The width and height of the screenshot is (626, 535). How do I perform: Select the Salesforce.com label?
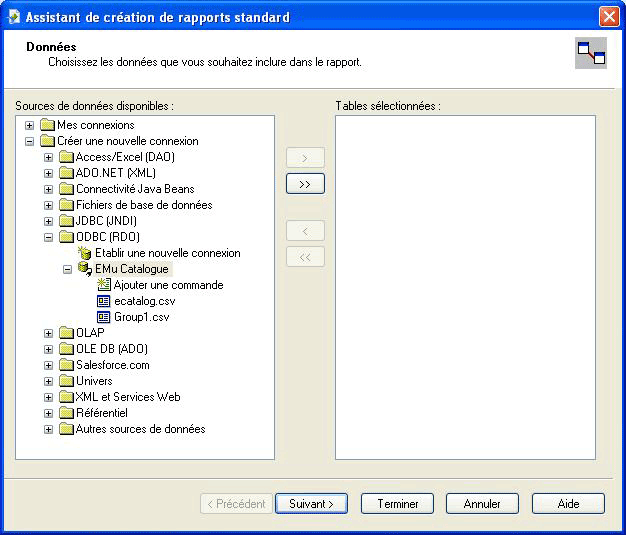(113, 365)
